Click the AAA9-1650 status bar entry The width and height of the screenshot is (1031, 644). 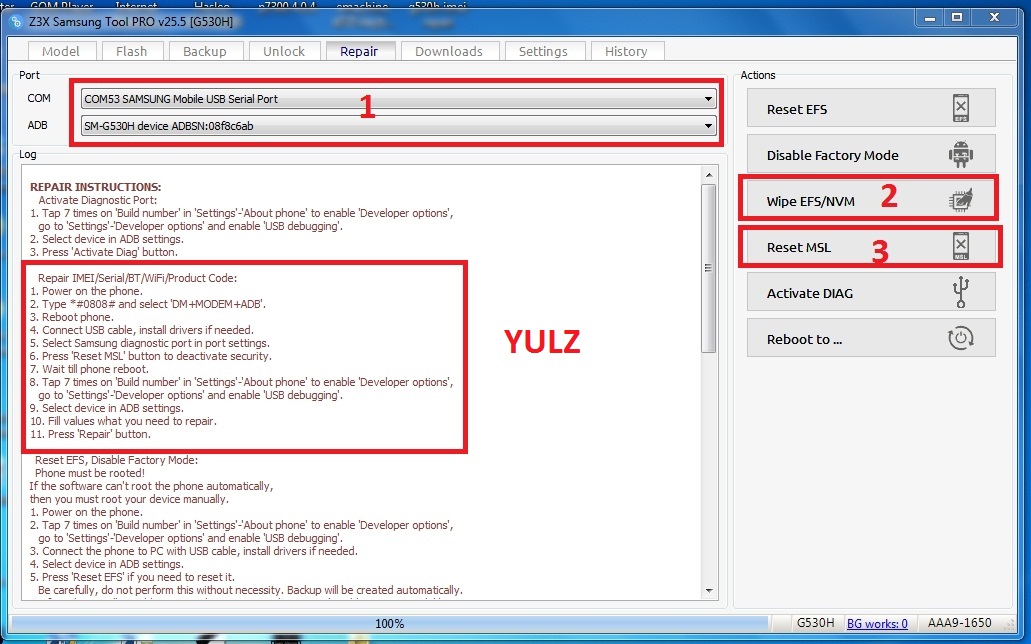point(959,623)
